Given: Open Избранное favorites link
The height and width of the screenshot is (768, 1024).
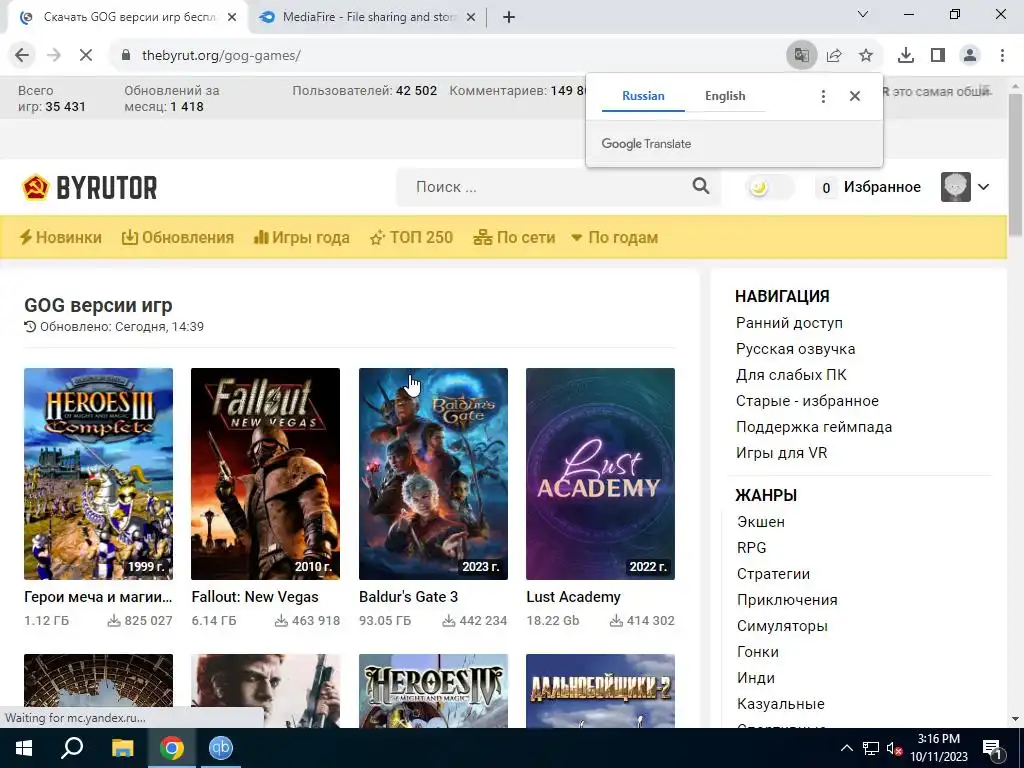Looking at the screenshot, I should coord(882,187).
